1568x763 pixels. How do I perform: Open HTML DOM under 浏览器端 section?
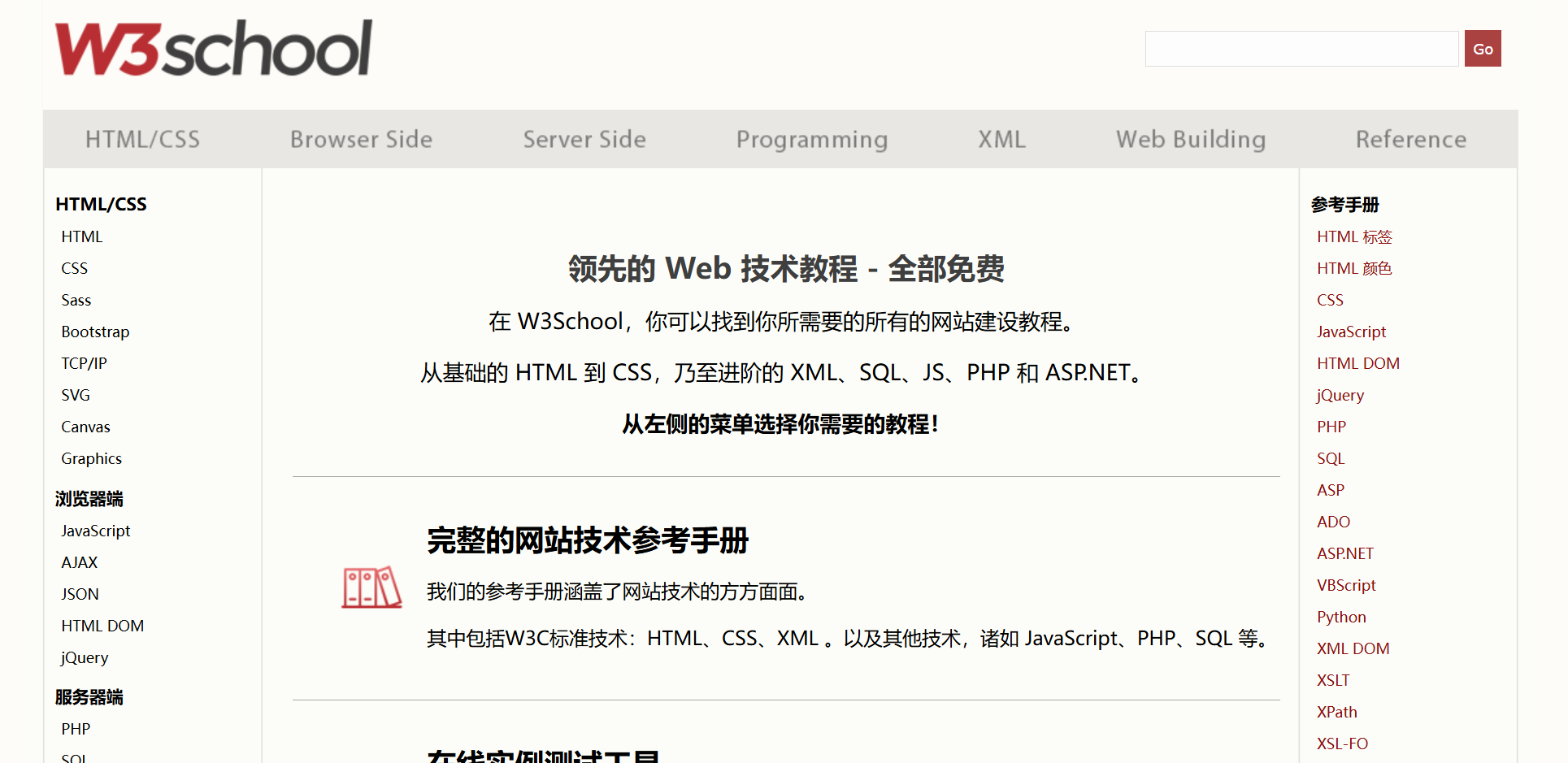102,626
